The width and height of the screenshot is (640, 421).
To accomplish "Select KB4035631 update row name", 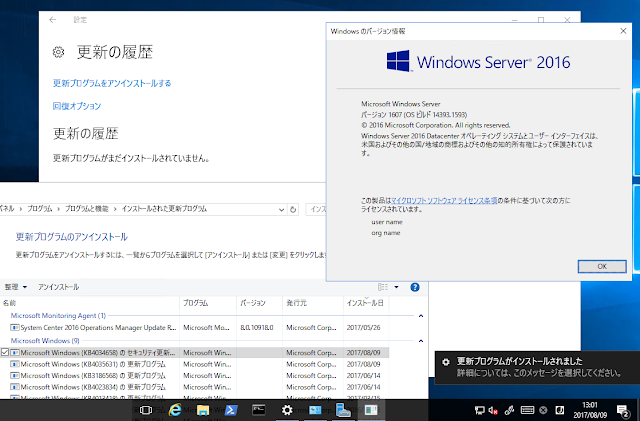I will pos(93,364).
